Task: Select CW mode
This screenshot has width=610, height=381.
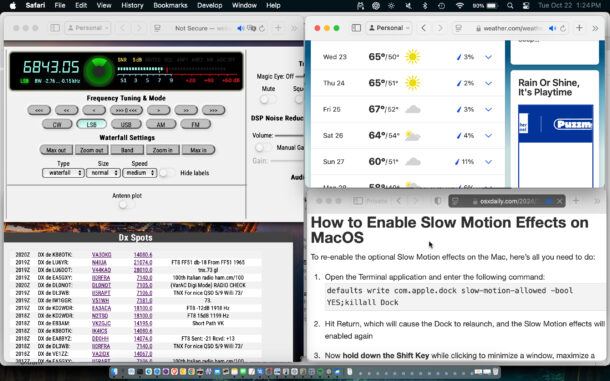Action: click(x=57, y=125)
